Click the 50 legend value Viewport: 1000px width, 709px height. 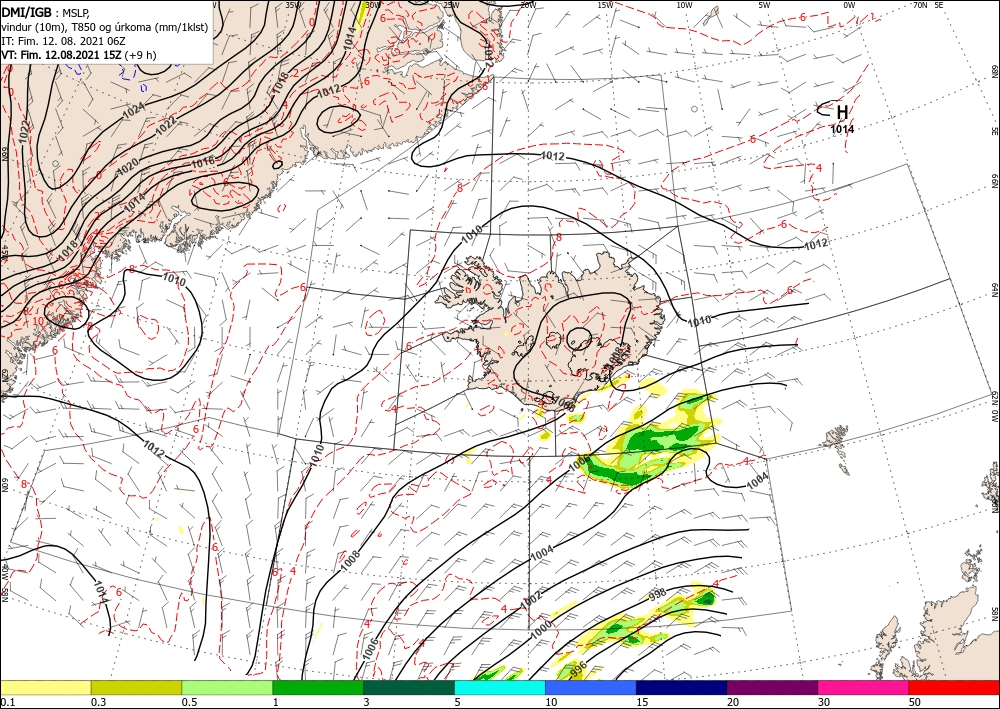coord(915,702)
